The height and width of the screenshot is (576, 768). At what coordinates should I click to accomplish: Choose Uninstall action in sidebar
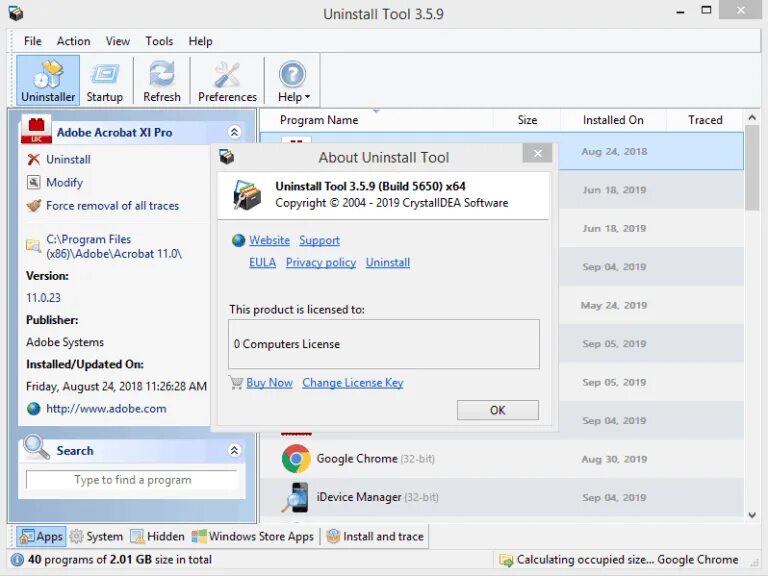(x=68, y=159)
